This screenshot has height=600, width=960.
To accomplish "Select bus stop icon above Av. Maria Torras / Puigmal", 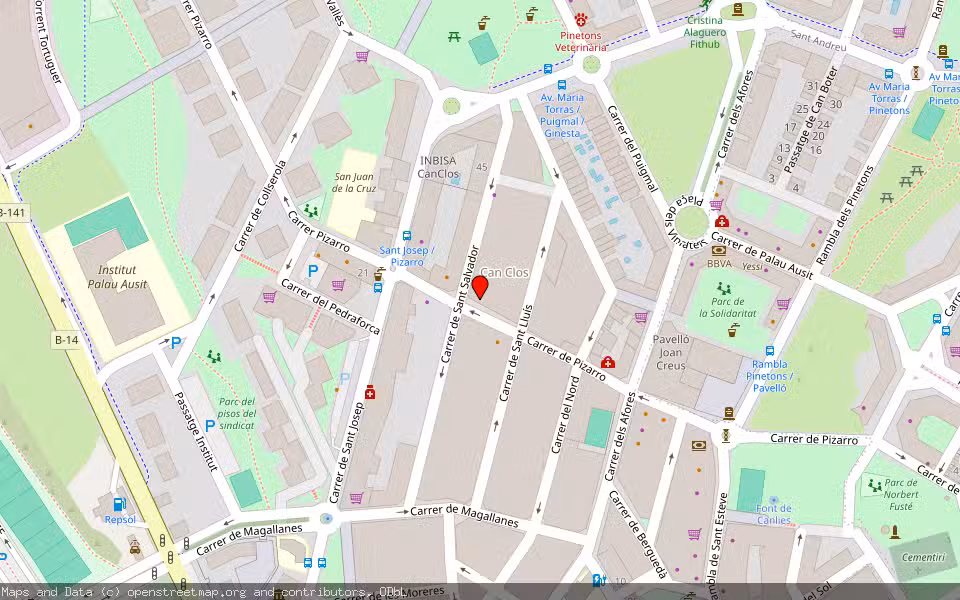I will click(x=561, y=85).
